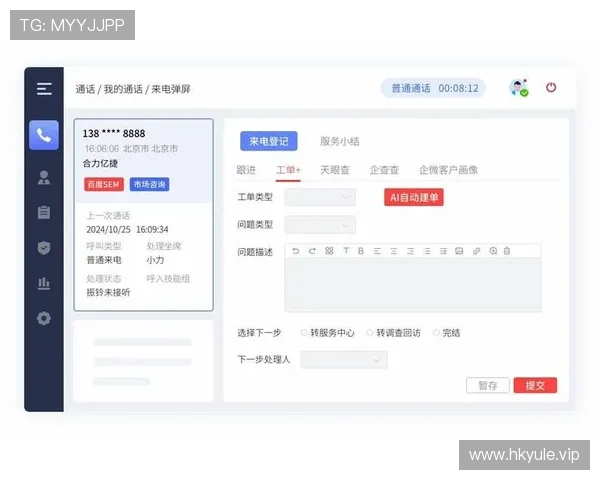The width and height of the screenshot is (600, 480).
Task: Click the red power logout icon
Action: coord(551,88)
